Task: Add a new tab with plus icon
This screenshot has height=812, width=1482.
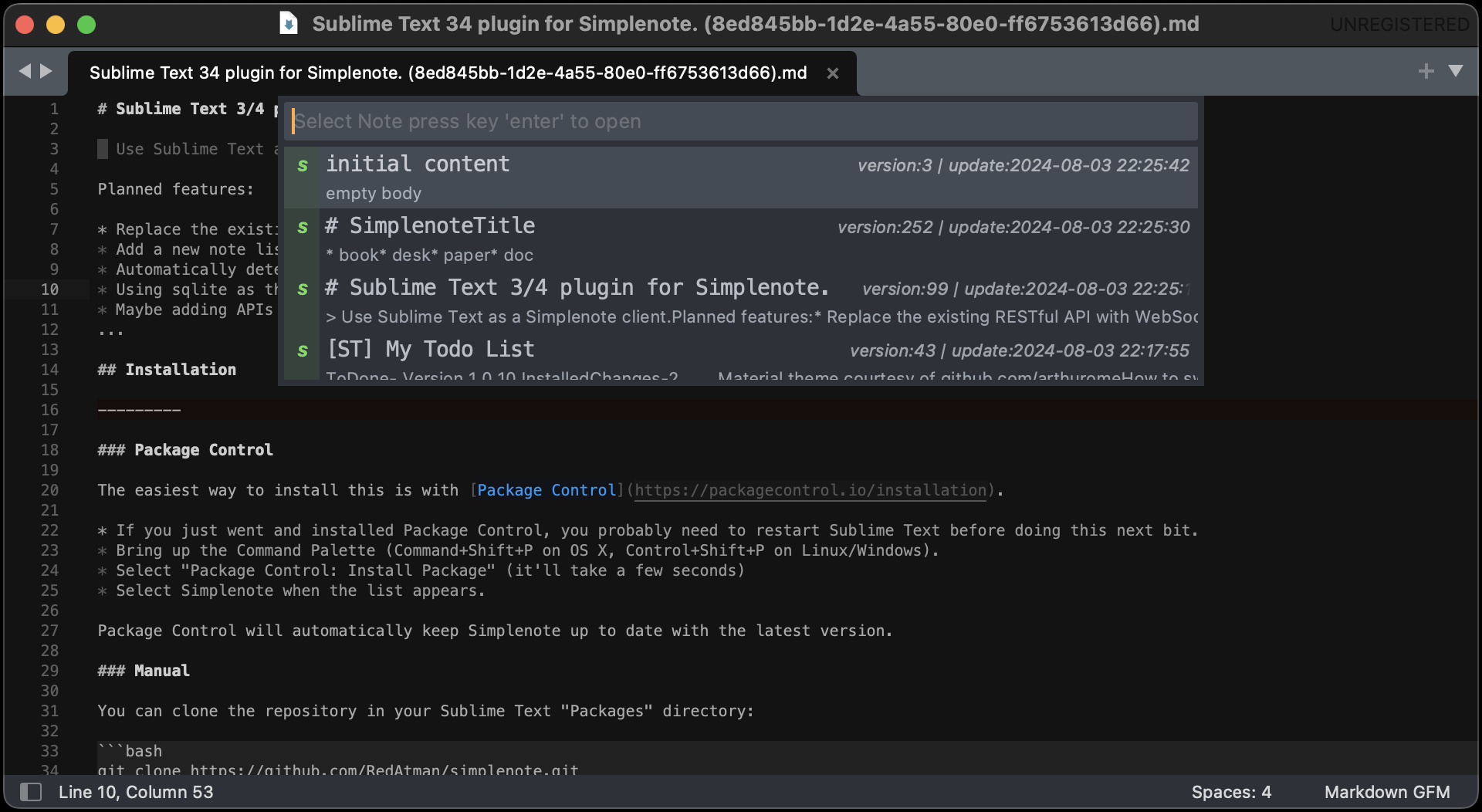Action: [1426, 71]
